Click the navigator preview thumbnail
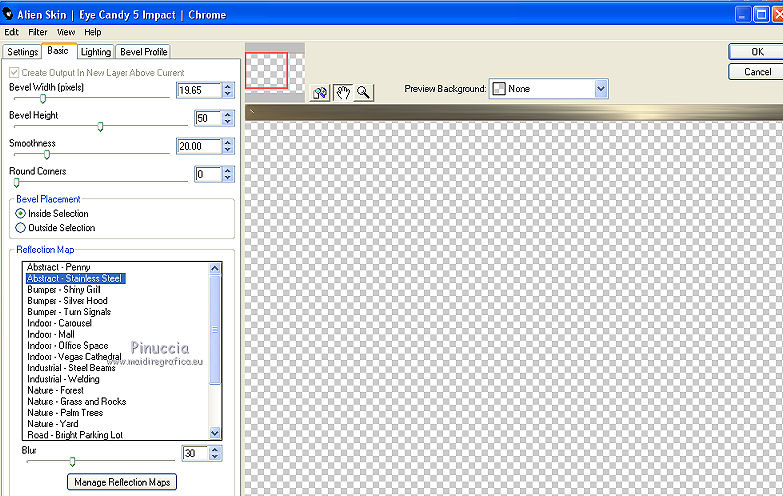Screen dimensions: 783x496 (x=275, y=72)
